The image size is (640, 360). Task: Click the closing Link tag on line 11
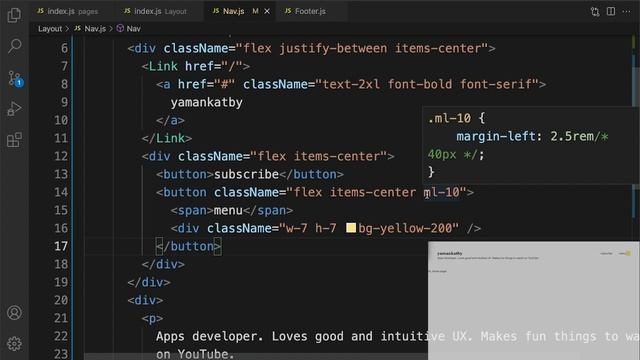(x=167, y=138)
